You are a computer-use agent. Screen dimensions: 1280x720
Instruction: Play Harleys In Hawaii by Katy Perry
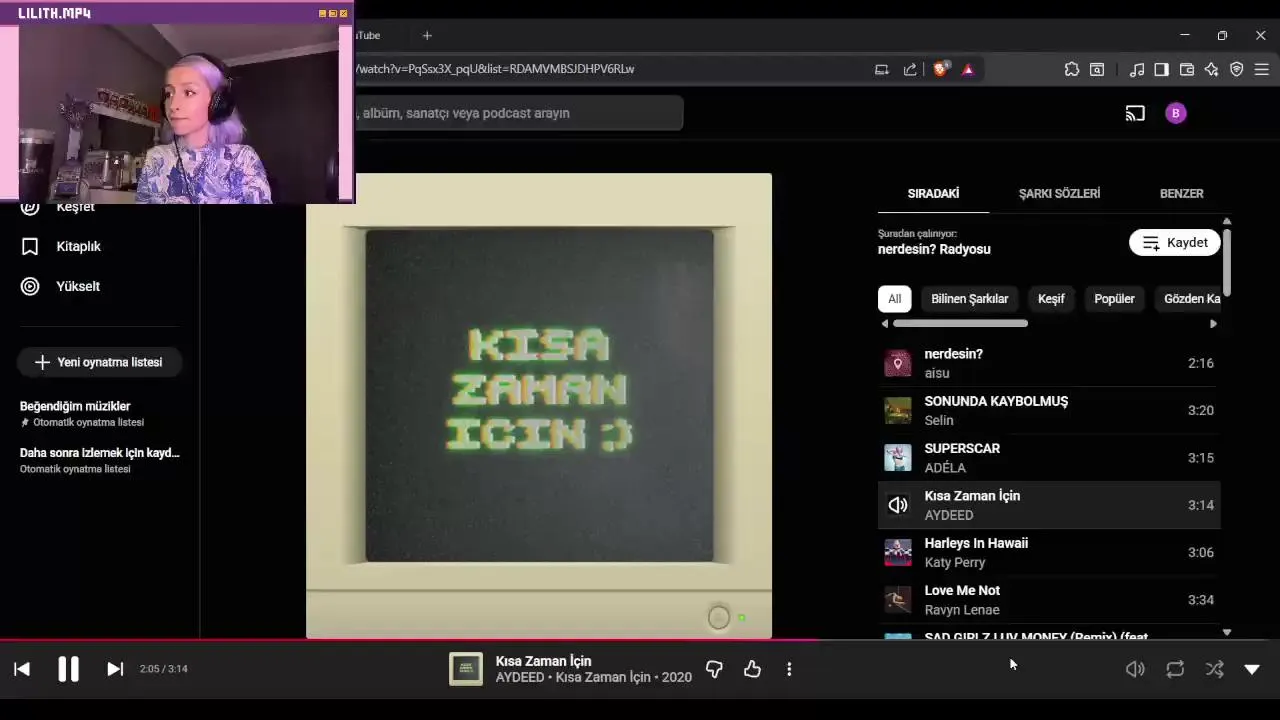coord(1049,552)
